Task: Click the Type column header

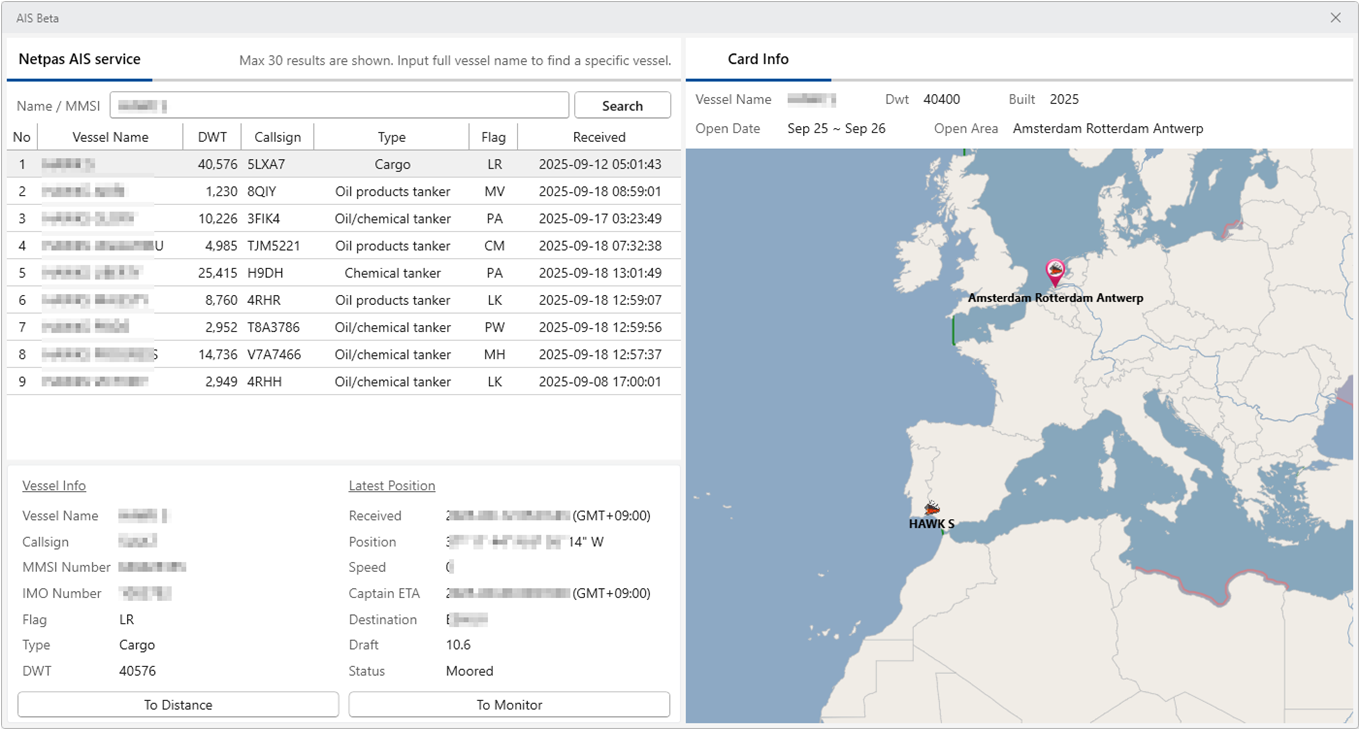Action: (x=392, y=137)
